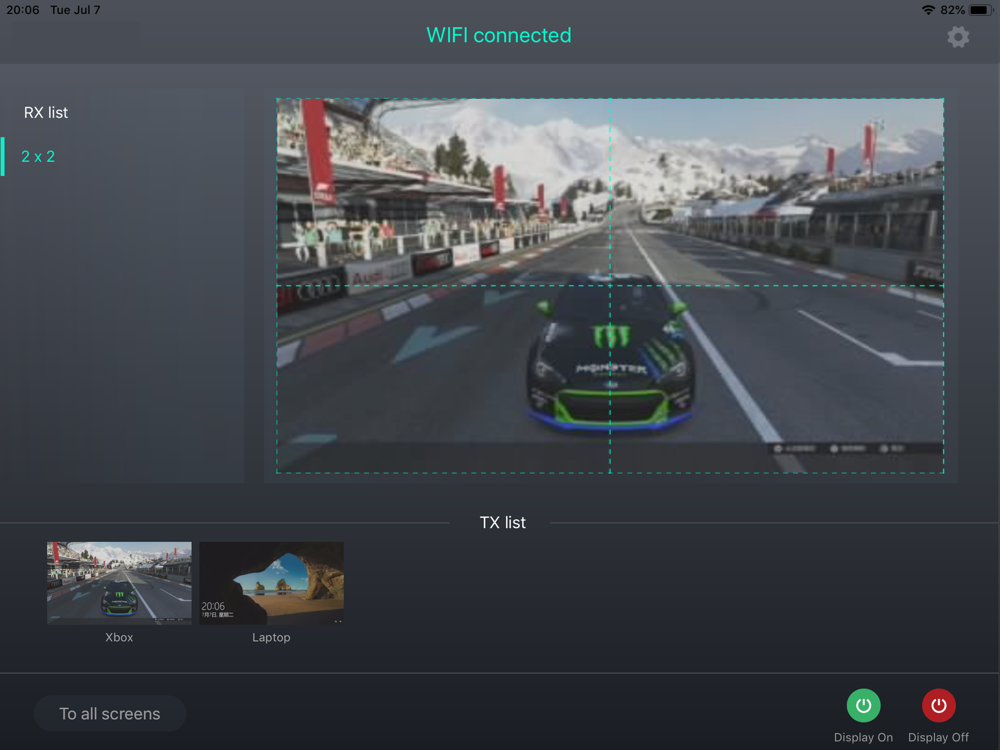Click the Display Off label
Viewport: 1000px width, 750px height.
[939, 737]
